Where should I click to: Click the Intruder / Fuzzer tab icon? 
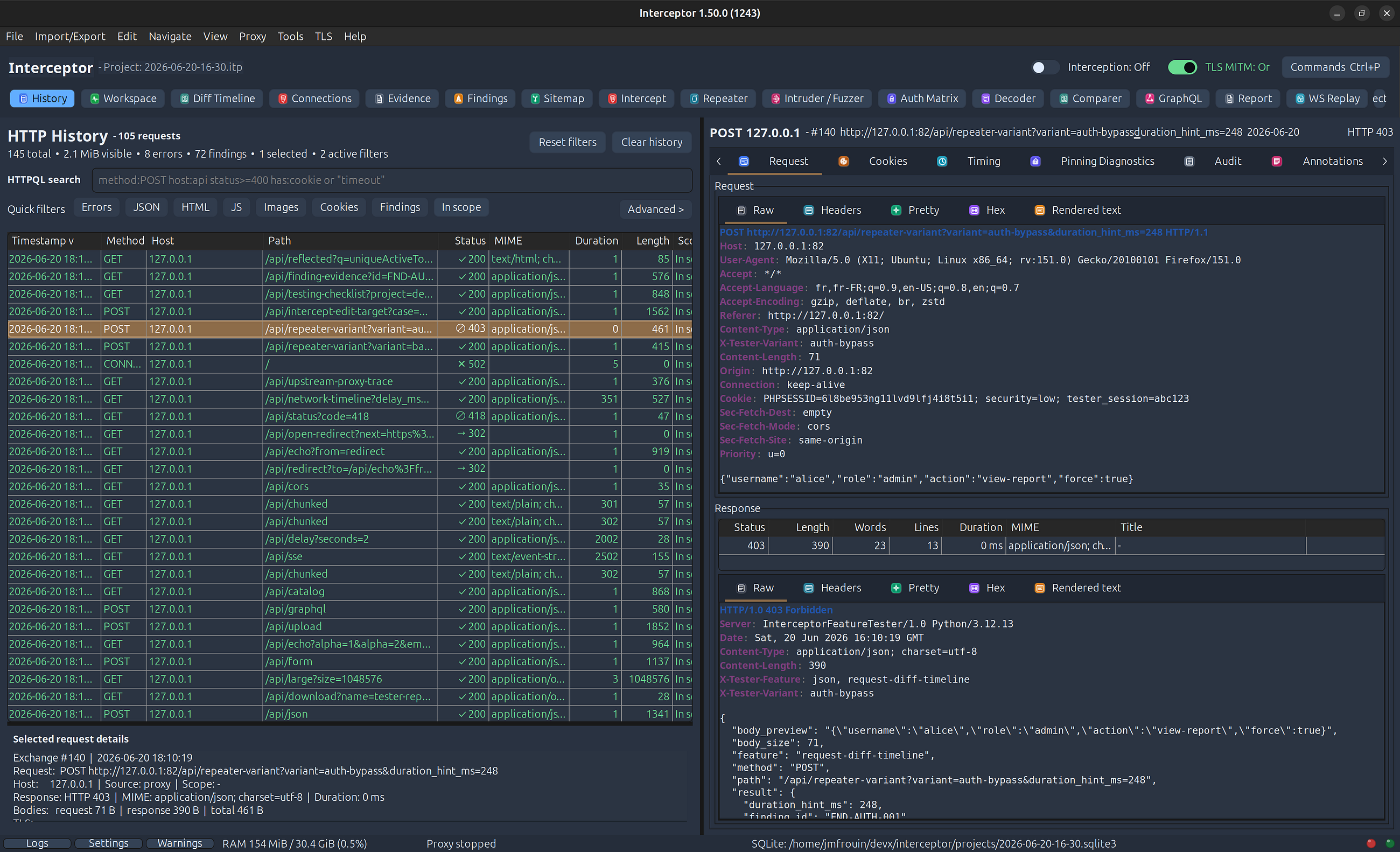pyautogui.click(x=775, y=99)
